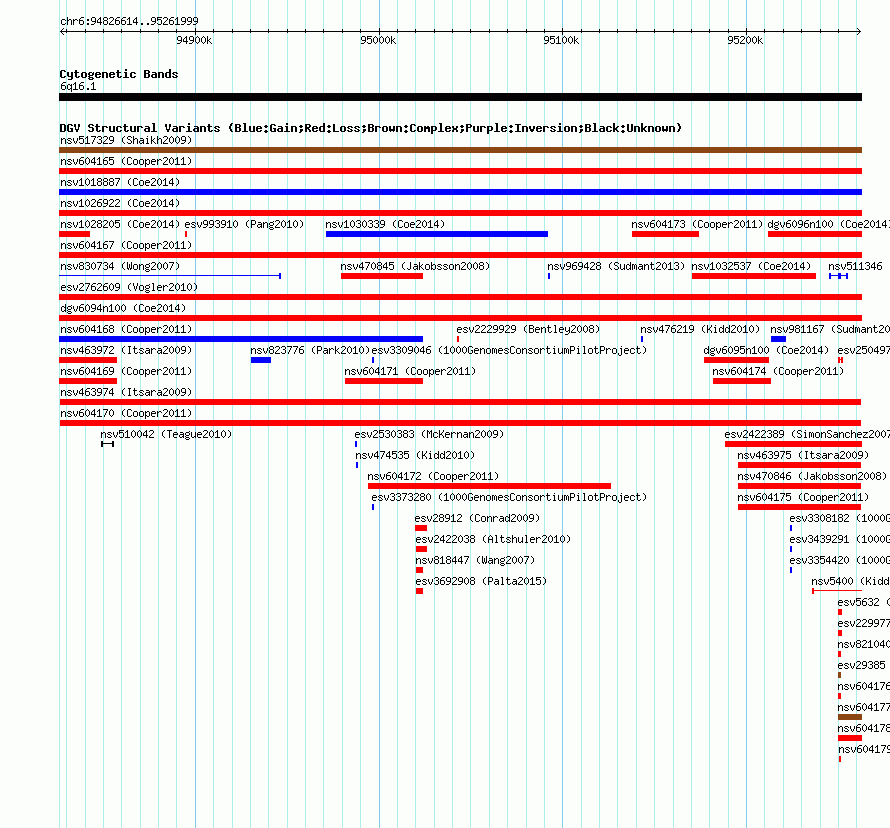Viewport: 890px width, 828px height.
Task: Open nsv823776 (Park2010) label
Action: click(x=310, y=350)
